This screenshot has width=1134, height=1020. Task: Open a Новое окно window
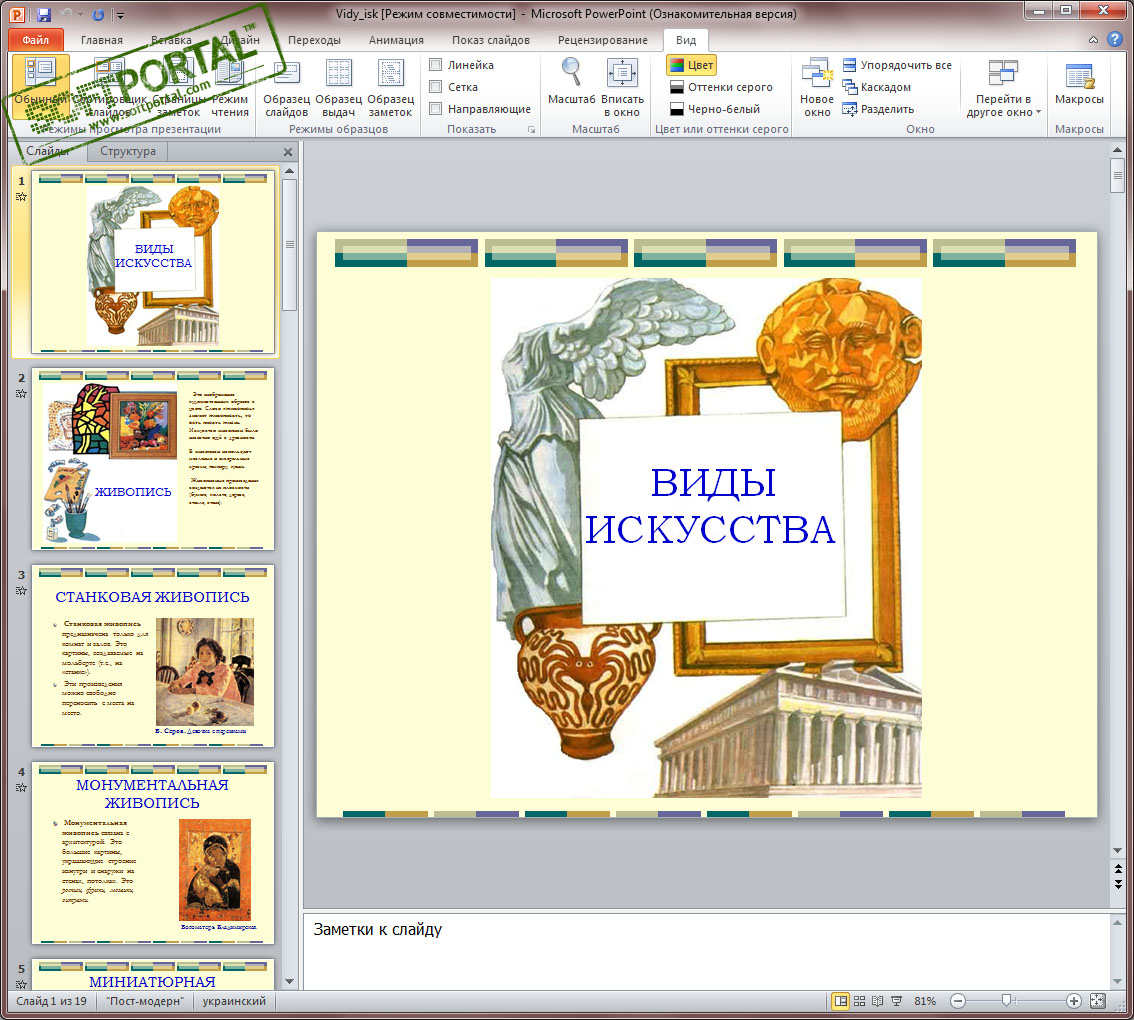pyautogui.click(x=817, y=87)
